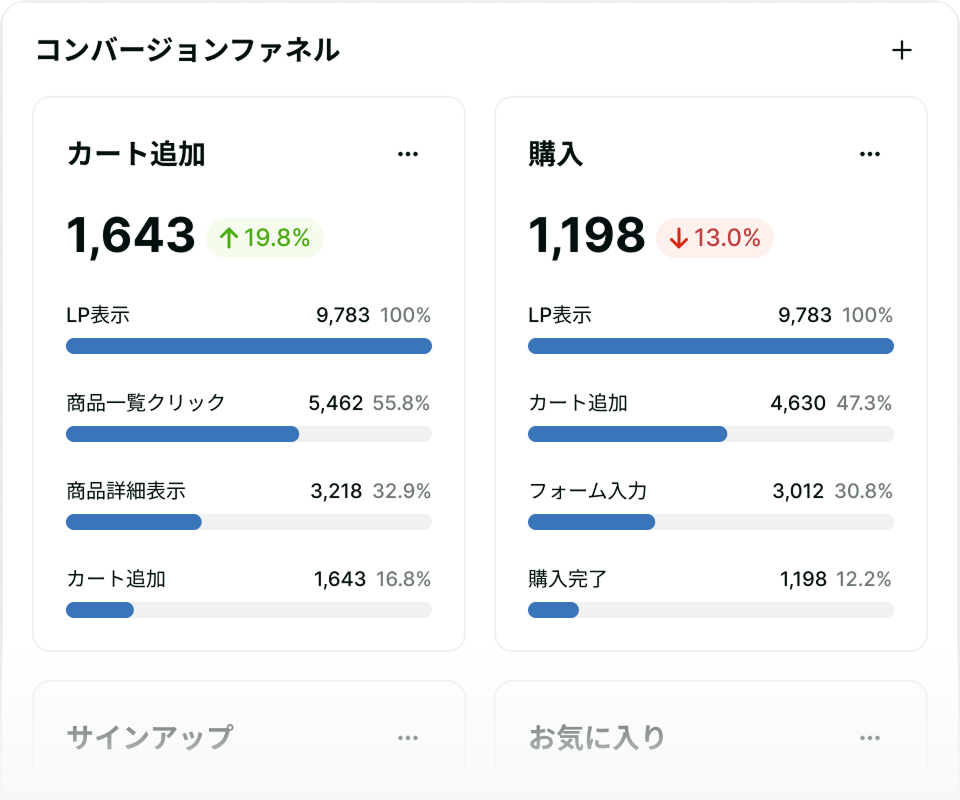Select the ellipsis icon beside カート追加 heading
The image size is (960, 800).
407,152
